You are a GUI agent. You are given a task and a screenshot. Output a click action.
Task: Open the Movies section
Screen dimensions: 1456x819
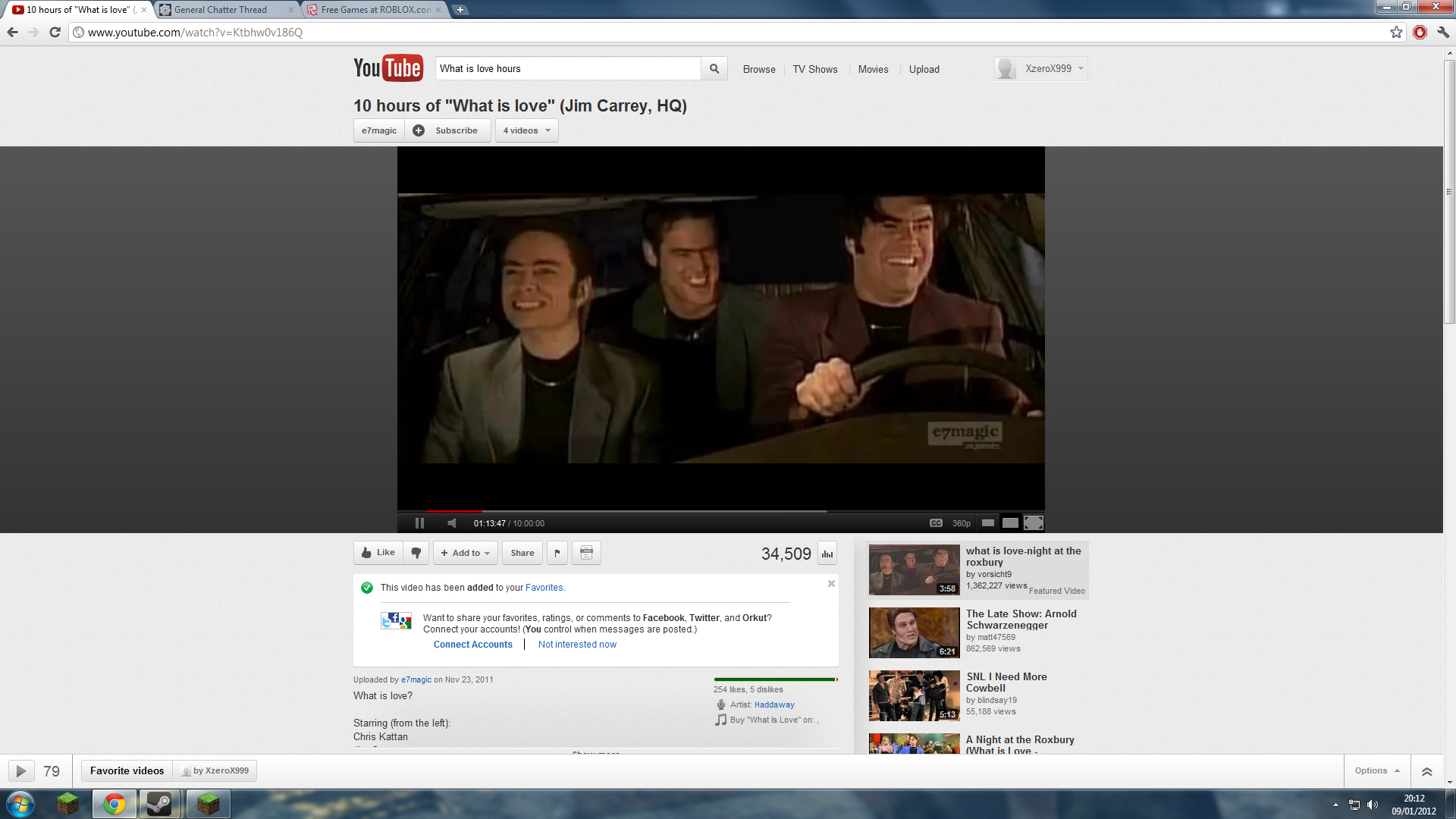click(873, 69)
